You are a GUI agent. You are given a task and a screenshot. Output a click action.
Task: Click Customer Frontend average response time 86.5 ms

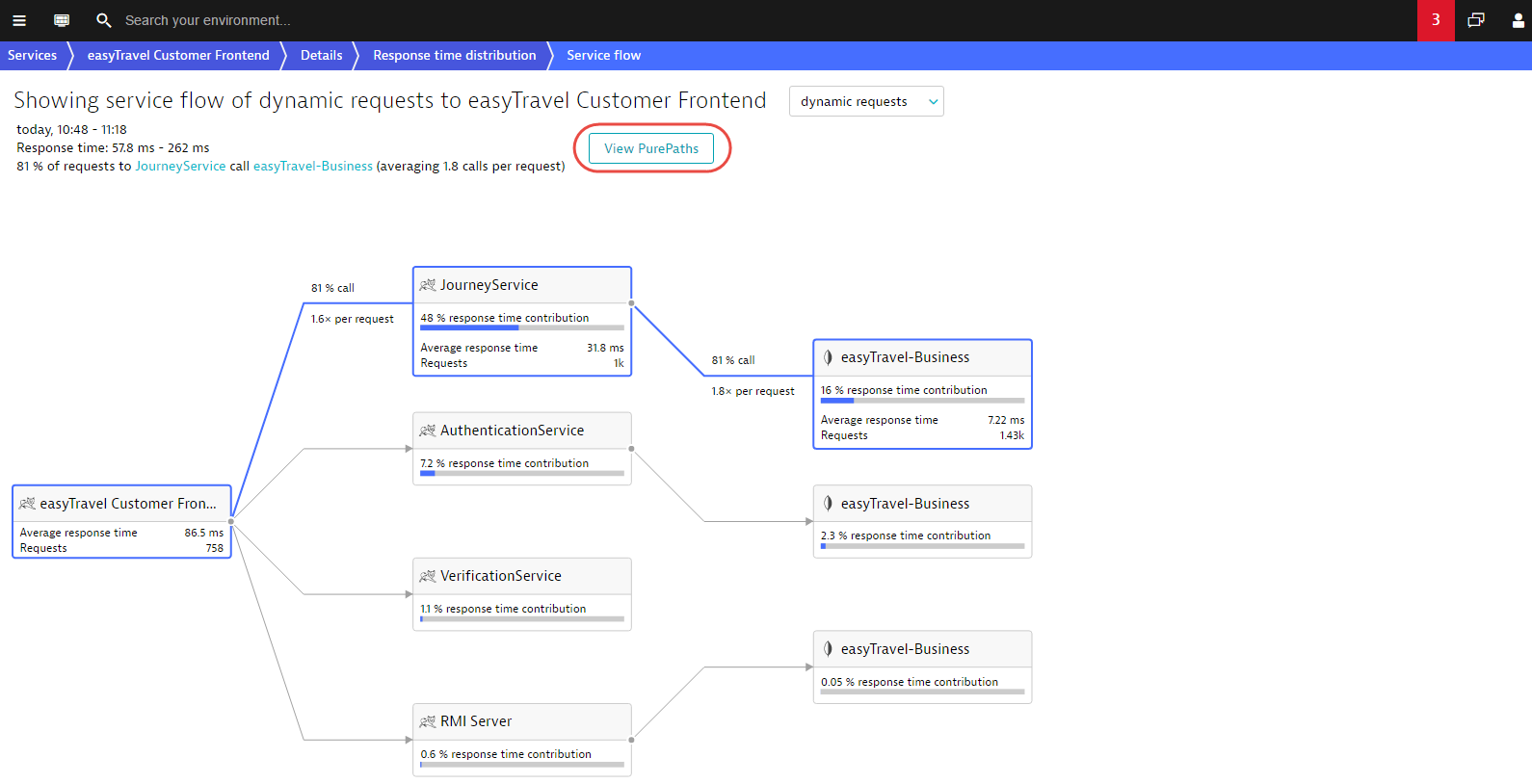(203, 533)
